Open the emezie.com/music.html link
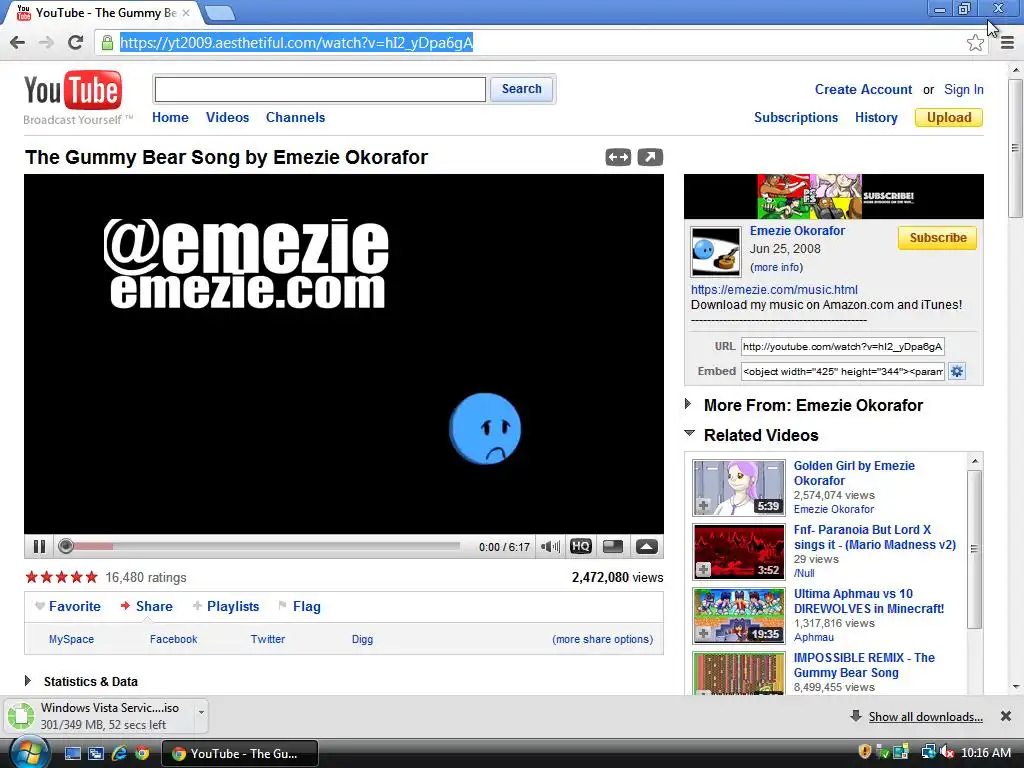 click(775, 289)
